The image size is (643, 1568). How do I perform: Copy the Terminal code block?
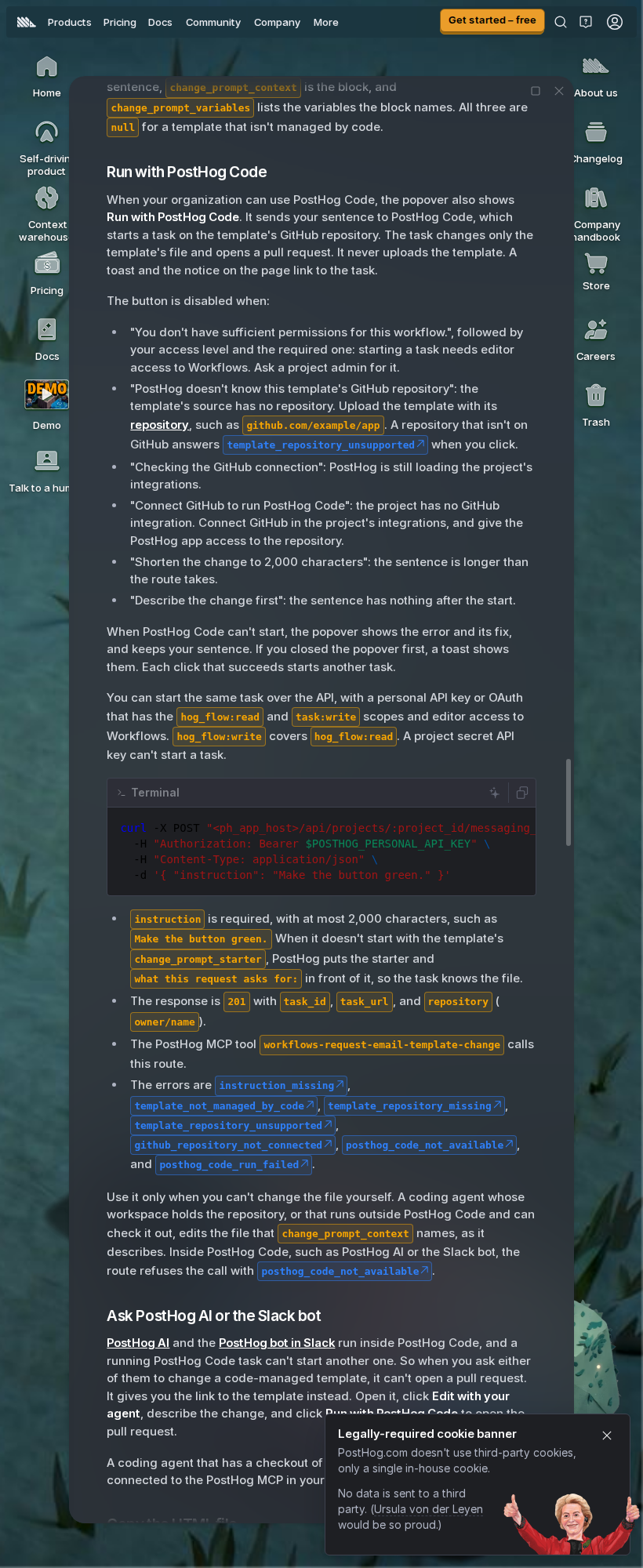point(522,793)
